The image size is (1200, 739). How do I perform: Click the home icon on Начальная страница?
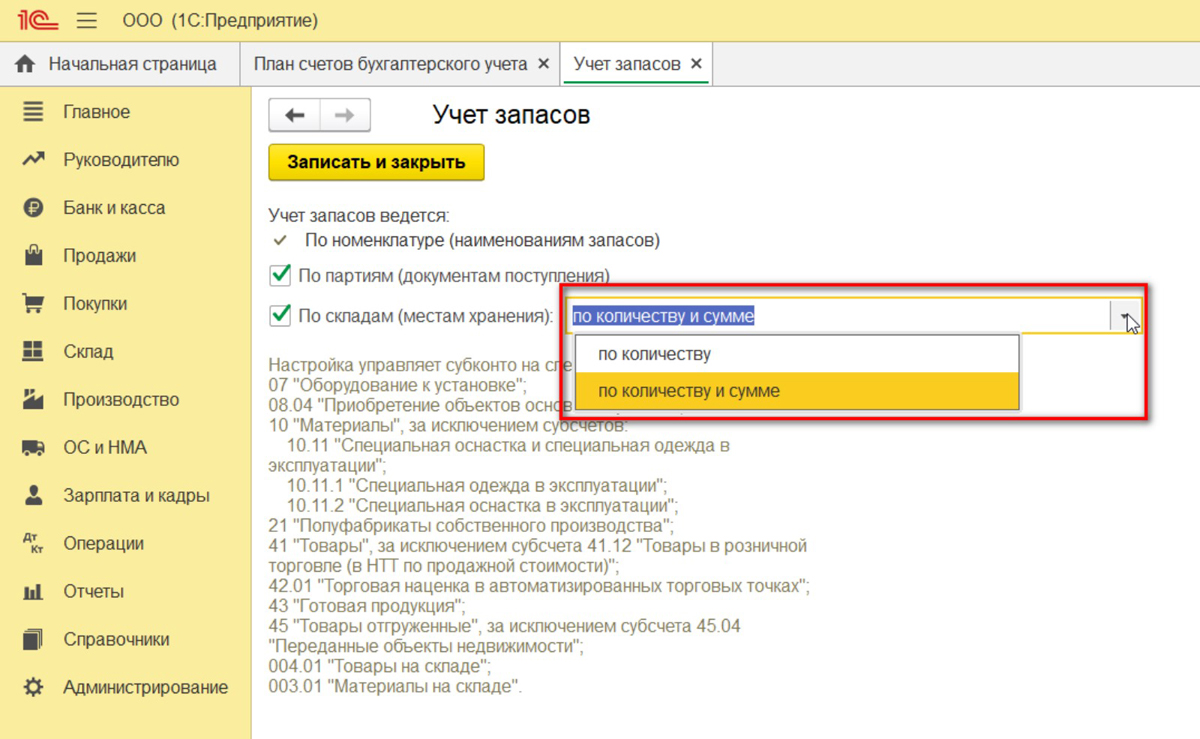[26, 64]
